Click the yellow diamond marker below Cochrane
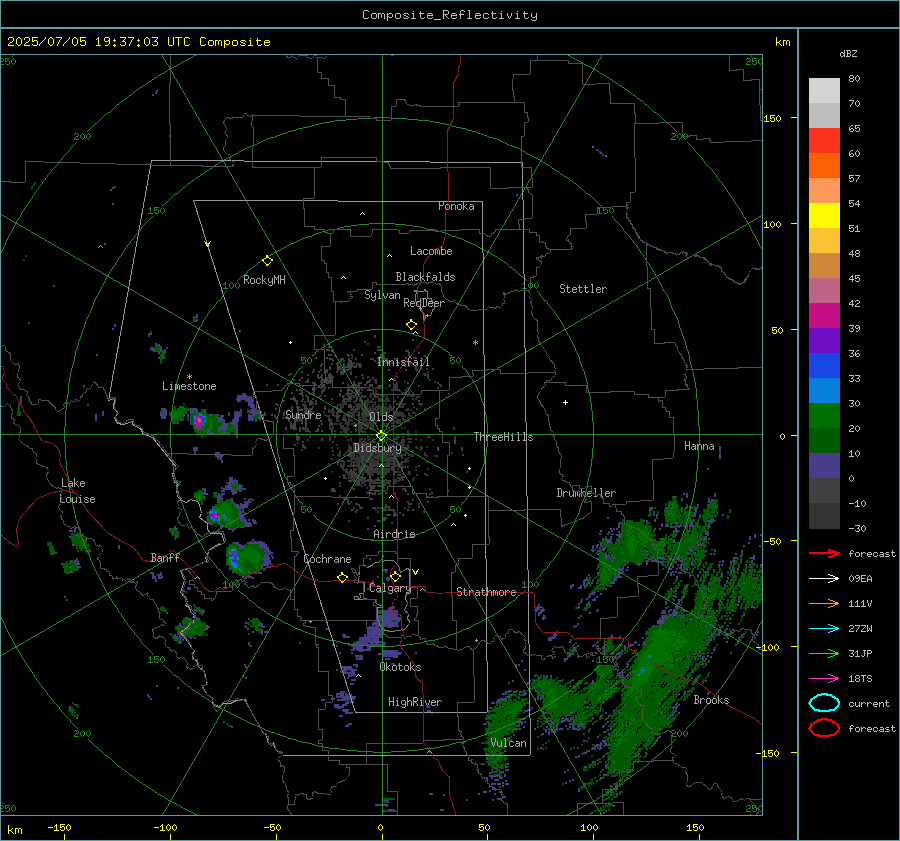900x841 pixels. point(343,578)
